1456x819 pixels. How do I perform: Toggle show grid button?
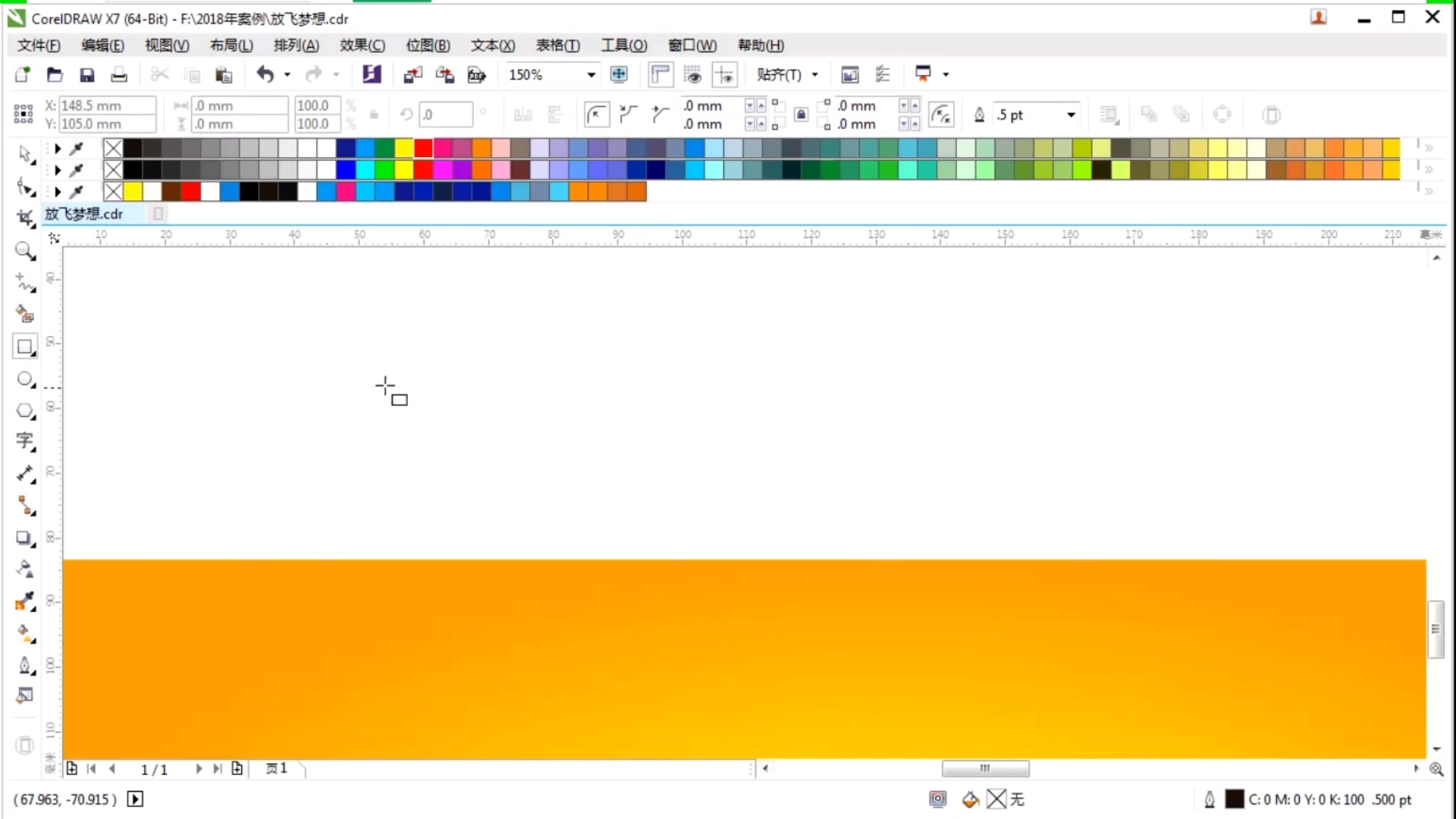point(692,74)
